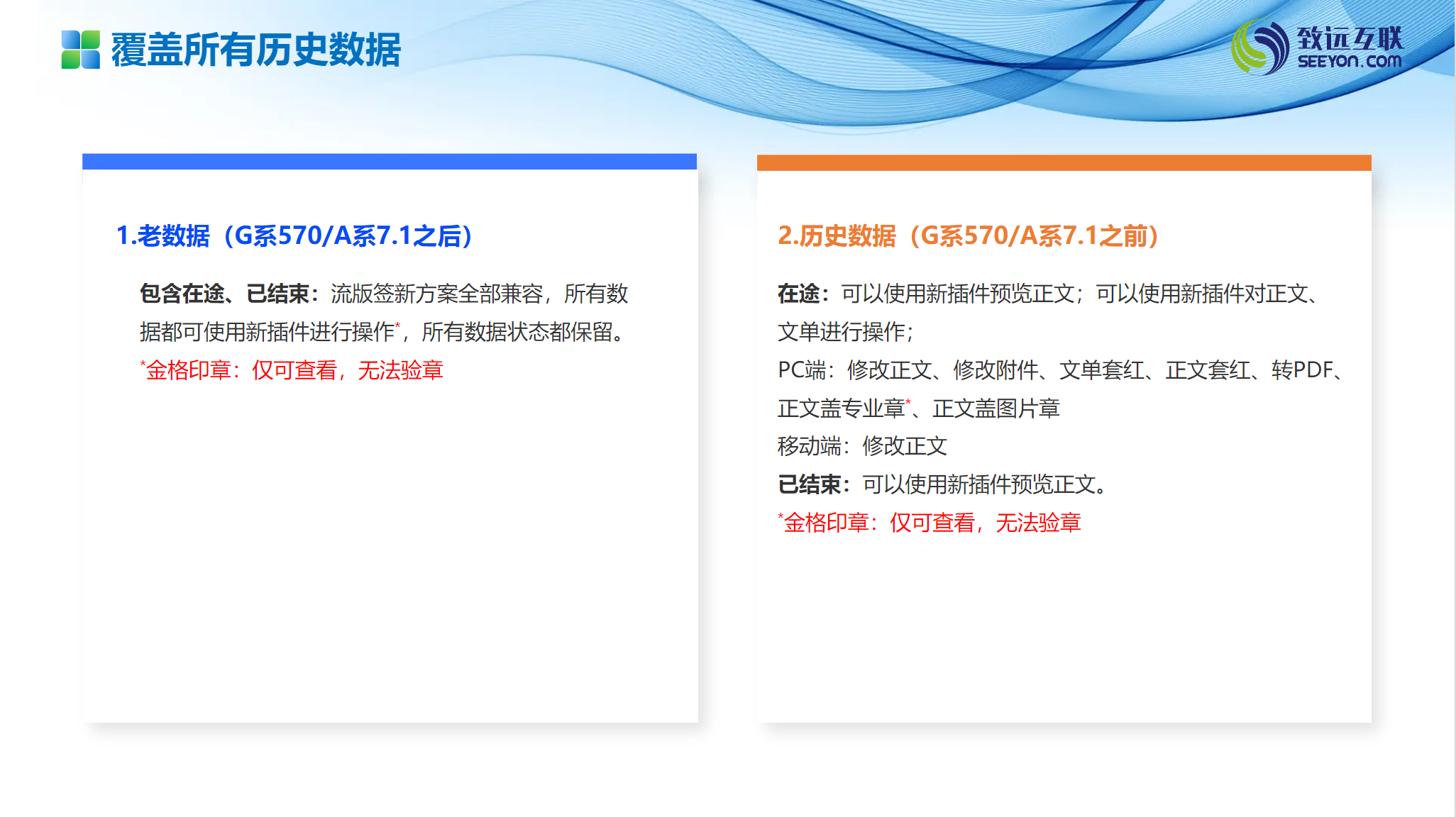
Task: Click the line 移动端：修改正文
Action: pos(862,446)
